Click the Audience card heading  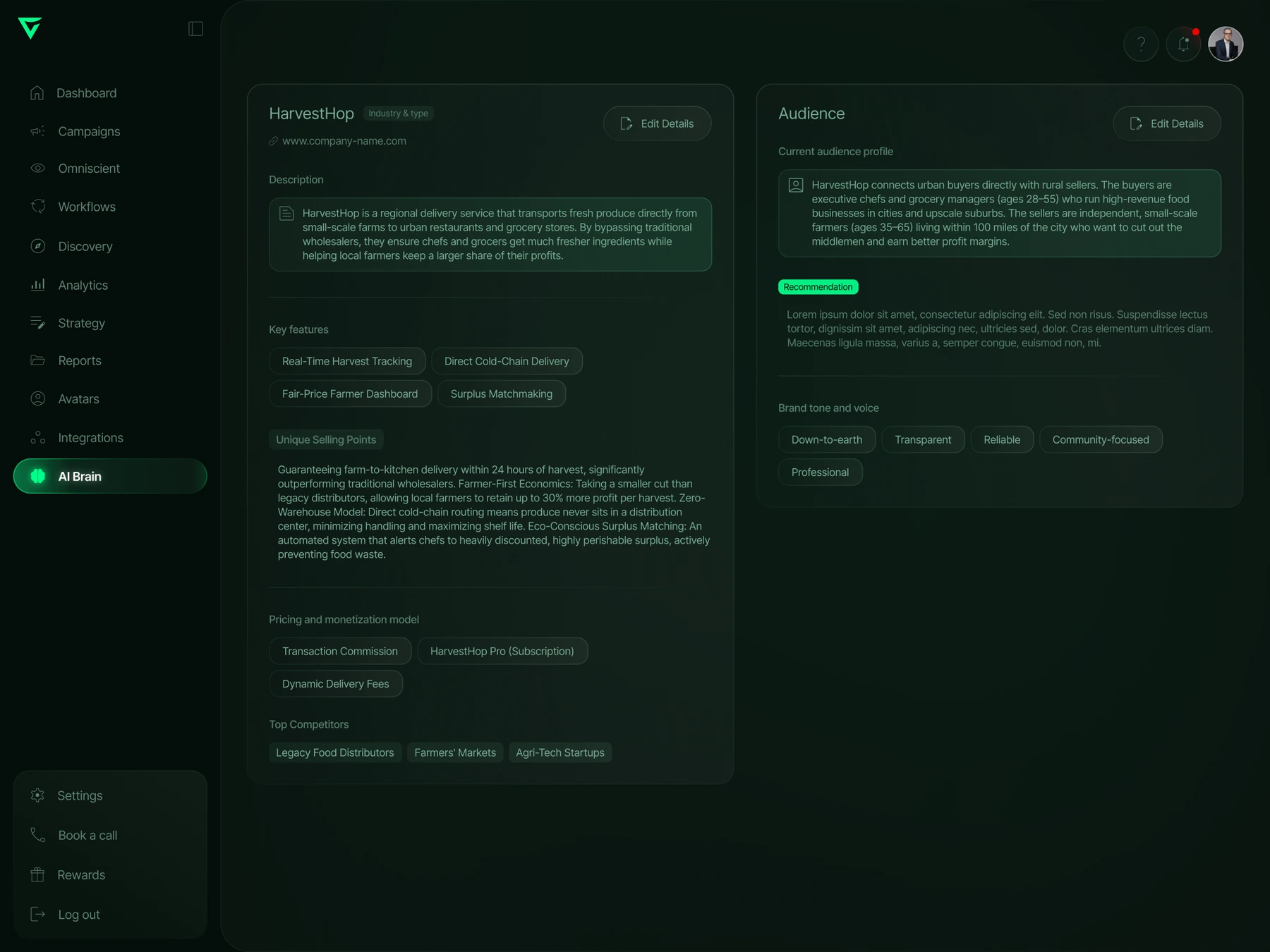coord(811,114)
